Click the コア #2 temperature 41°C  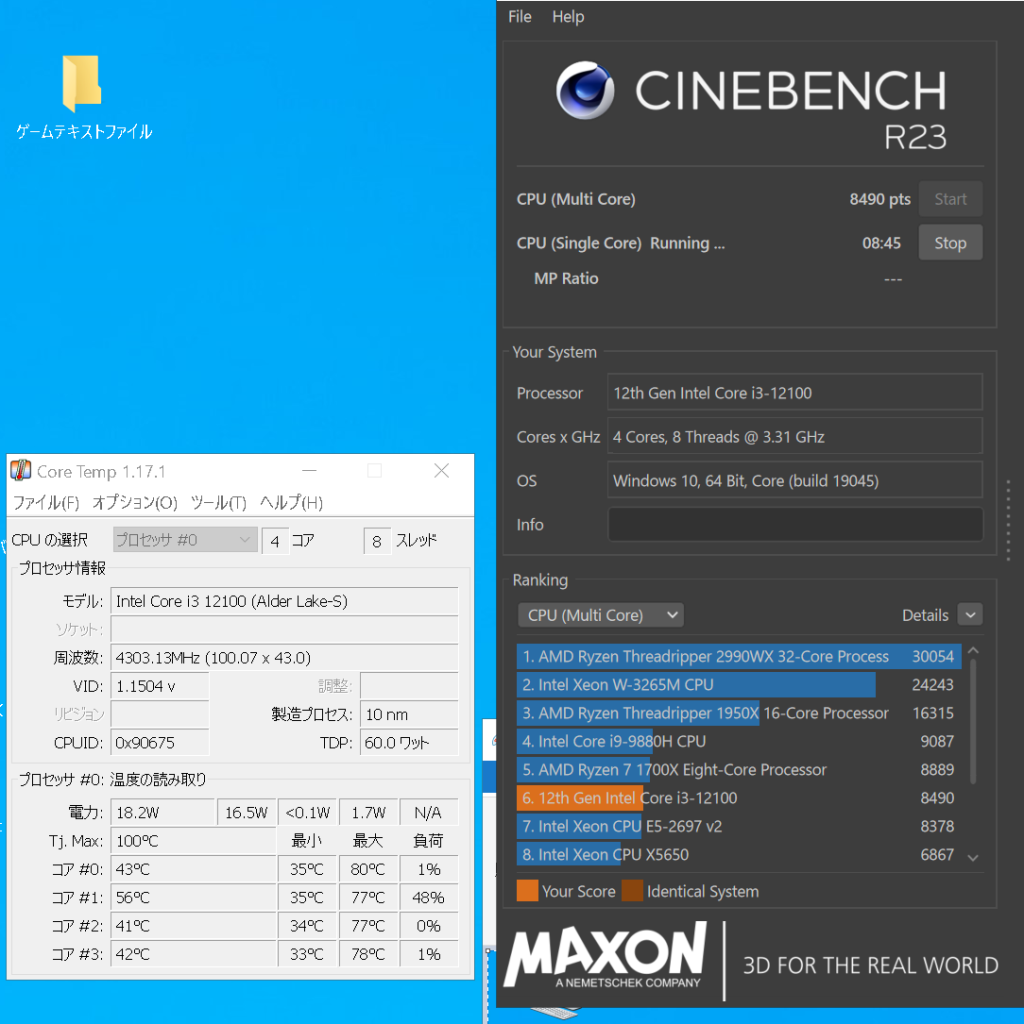[193, 925]
